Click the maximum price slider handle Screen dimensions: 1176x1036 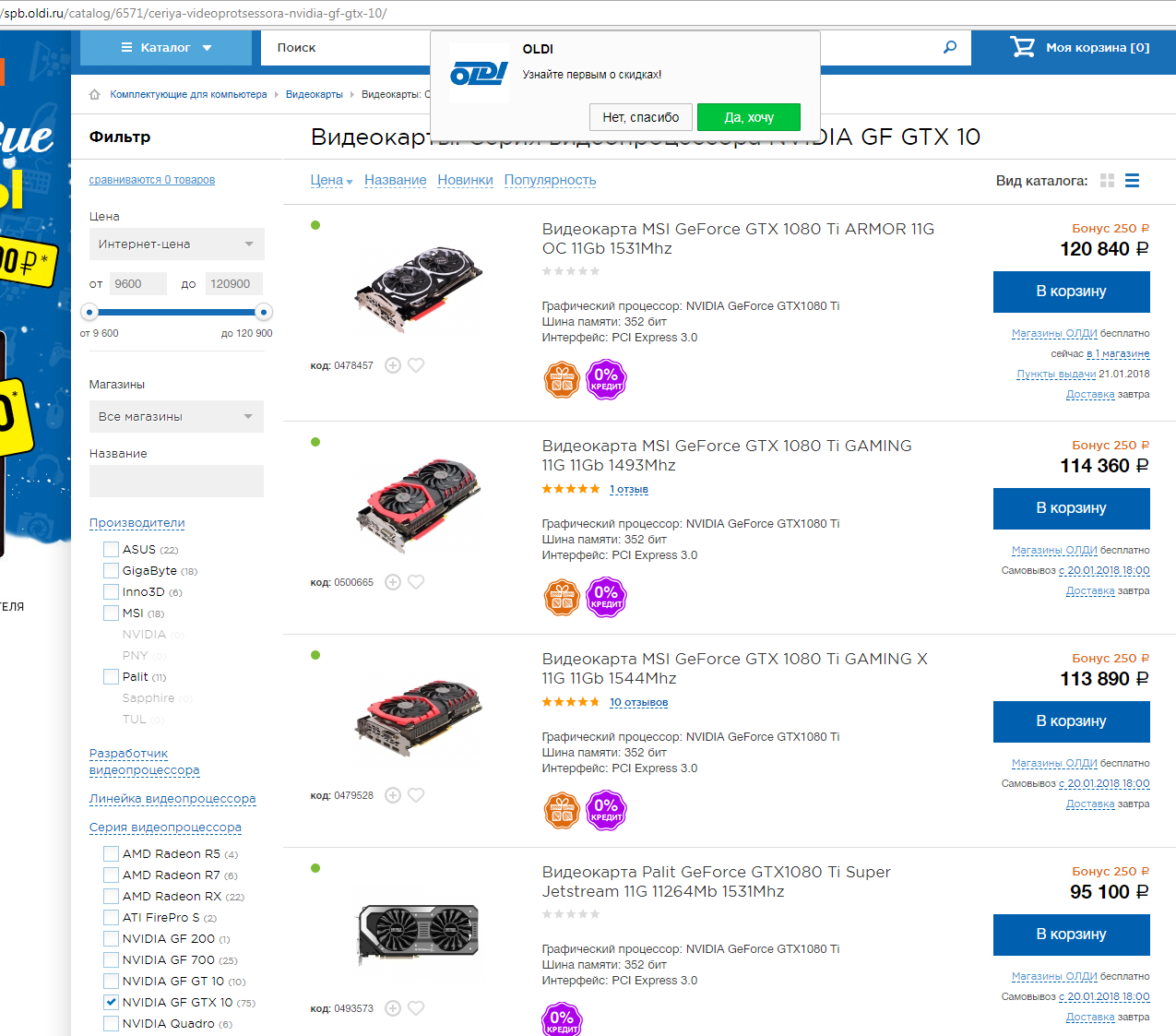pyautogui.click(x=264, y=312)
